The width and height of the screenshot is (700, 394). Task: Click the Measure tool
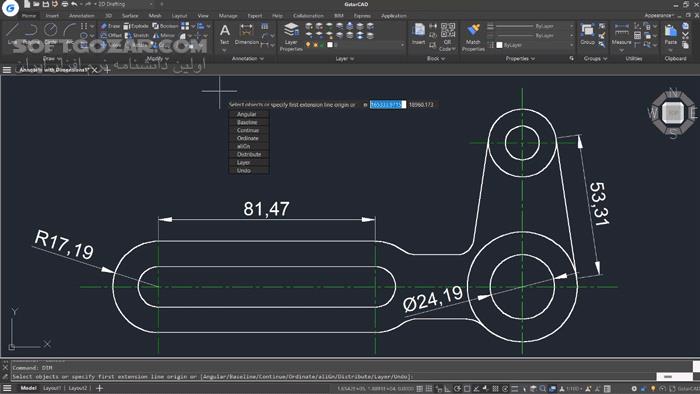click(x=621, y=34)
